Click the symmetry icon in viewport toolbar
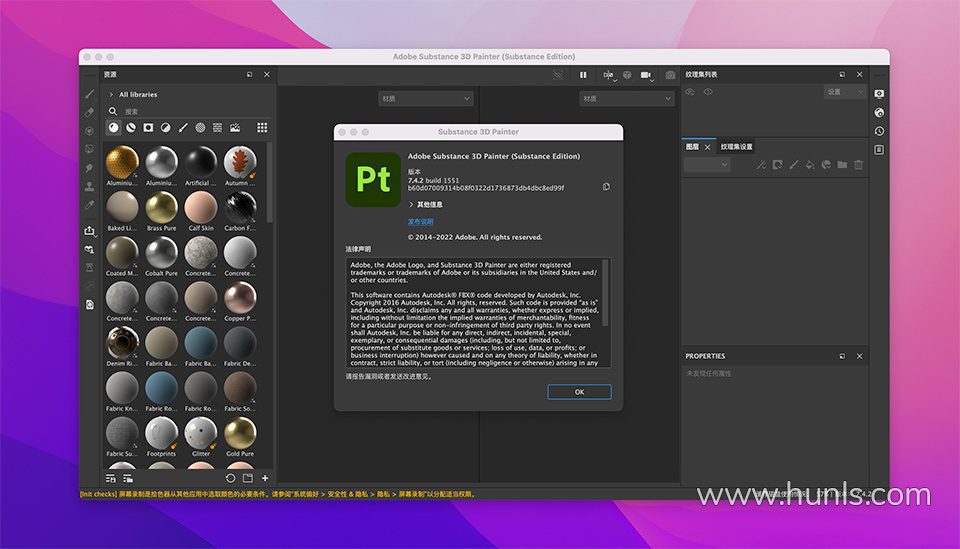 coord(609,75)
